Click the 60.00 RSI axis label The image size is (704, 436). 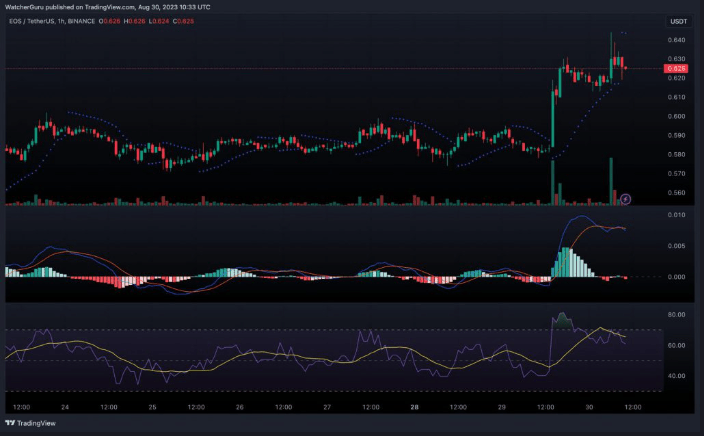(x=676, y=345)
